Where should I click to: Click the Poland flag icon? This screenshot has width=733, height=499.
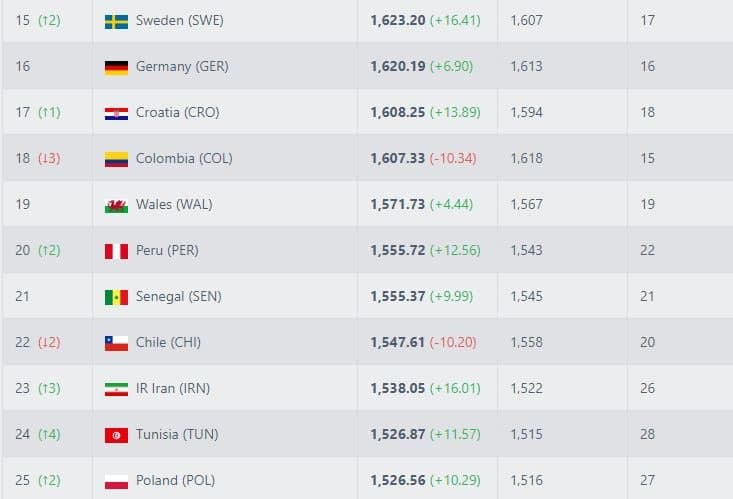[x=116, y=481]
